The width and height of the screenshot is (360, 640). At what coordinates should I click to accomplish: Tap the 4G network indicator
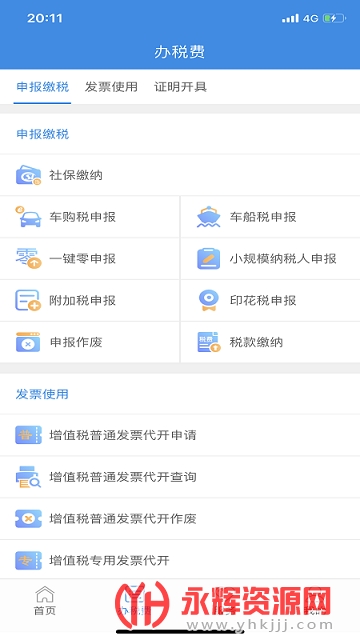pyautogui.click(x=311, y=18)
